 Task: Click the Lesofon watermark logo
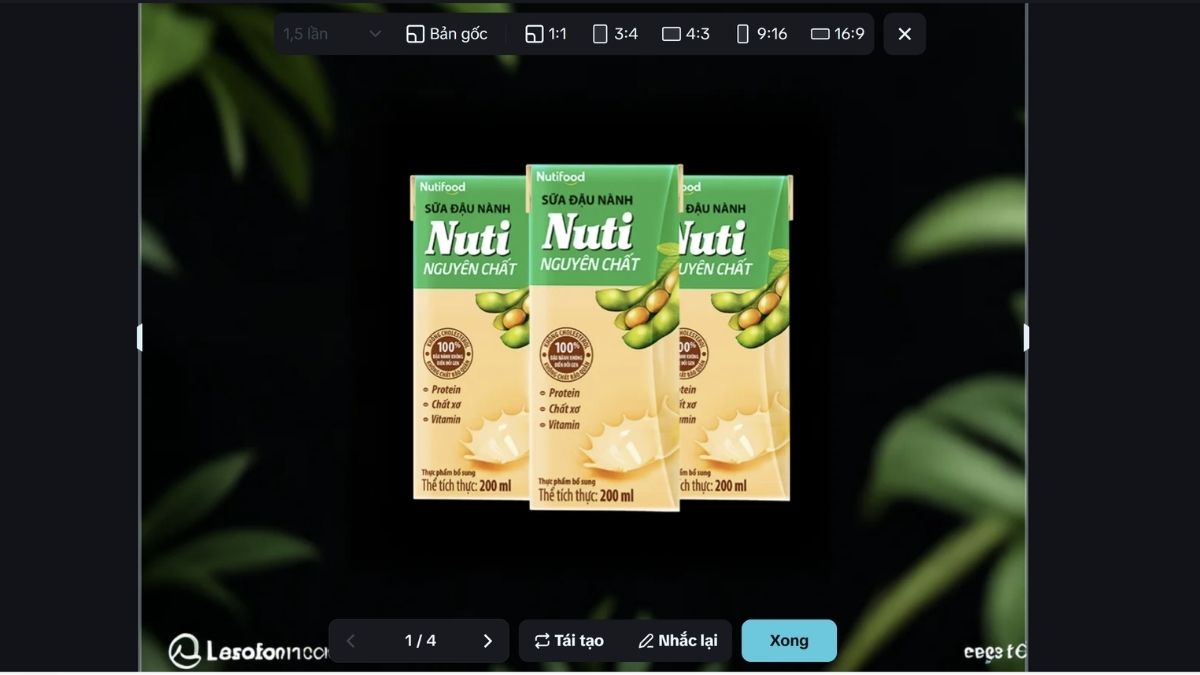248,651
